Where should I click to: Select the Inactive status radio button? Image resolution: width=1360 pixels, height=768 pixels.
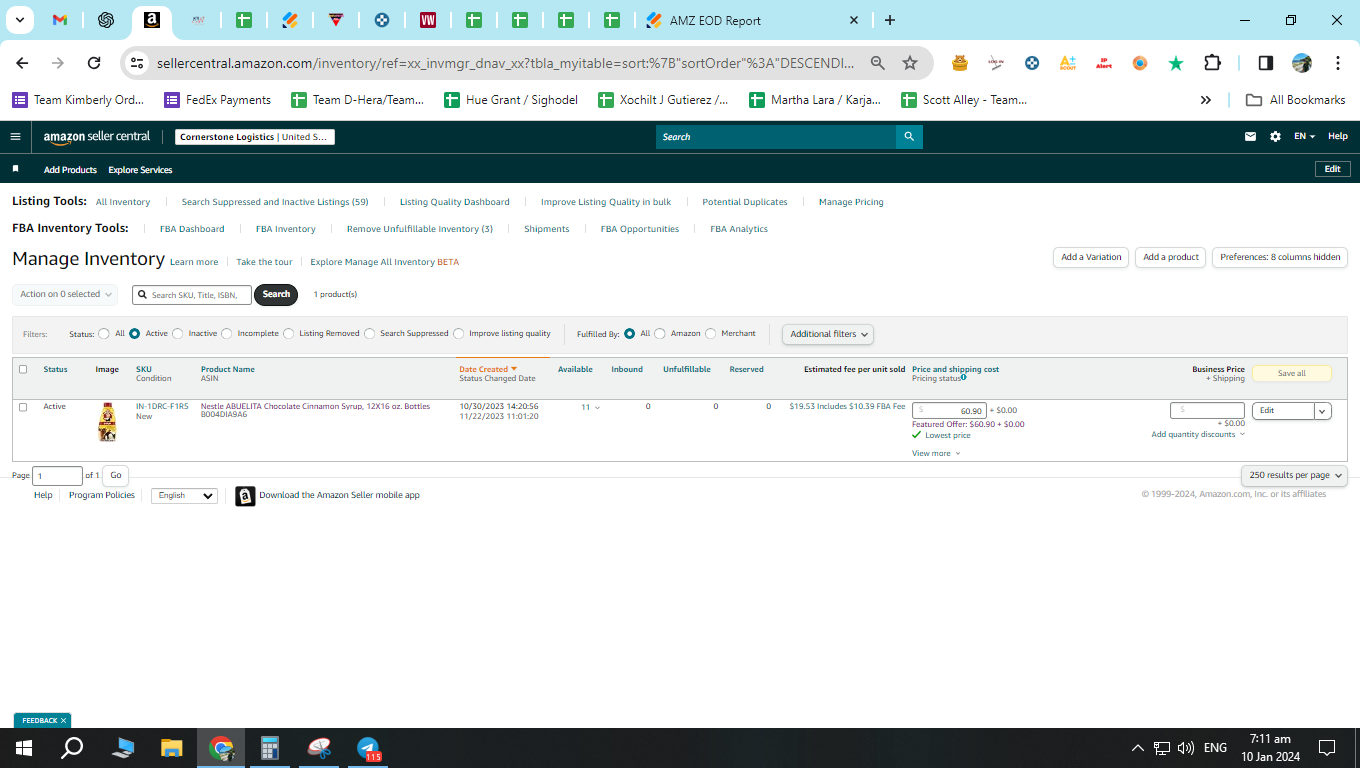tap(178, 334)
